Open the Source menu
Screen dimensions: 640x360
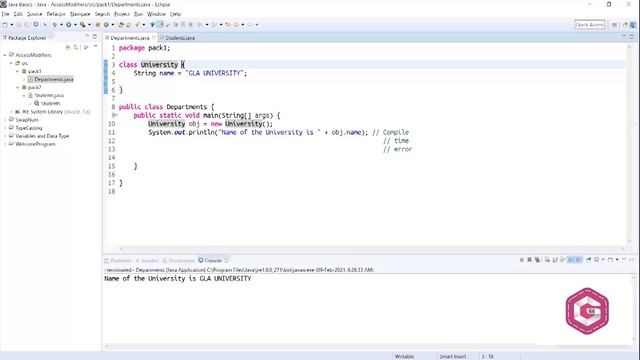(x=34, y=14)
